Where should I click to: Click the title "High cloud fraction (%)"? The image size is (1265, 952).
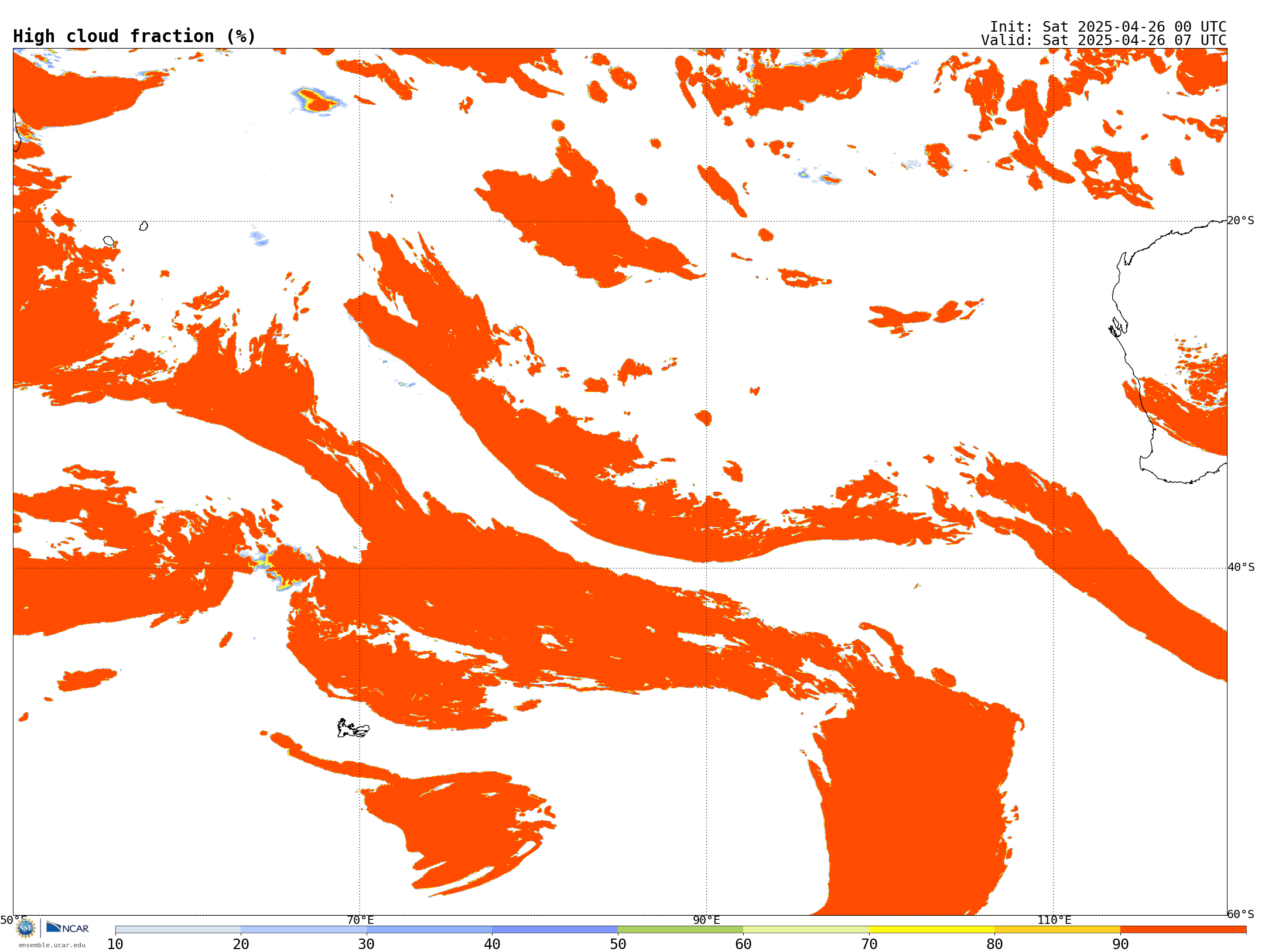tap(135, 36)
